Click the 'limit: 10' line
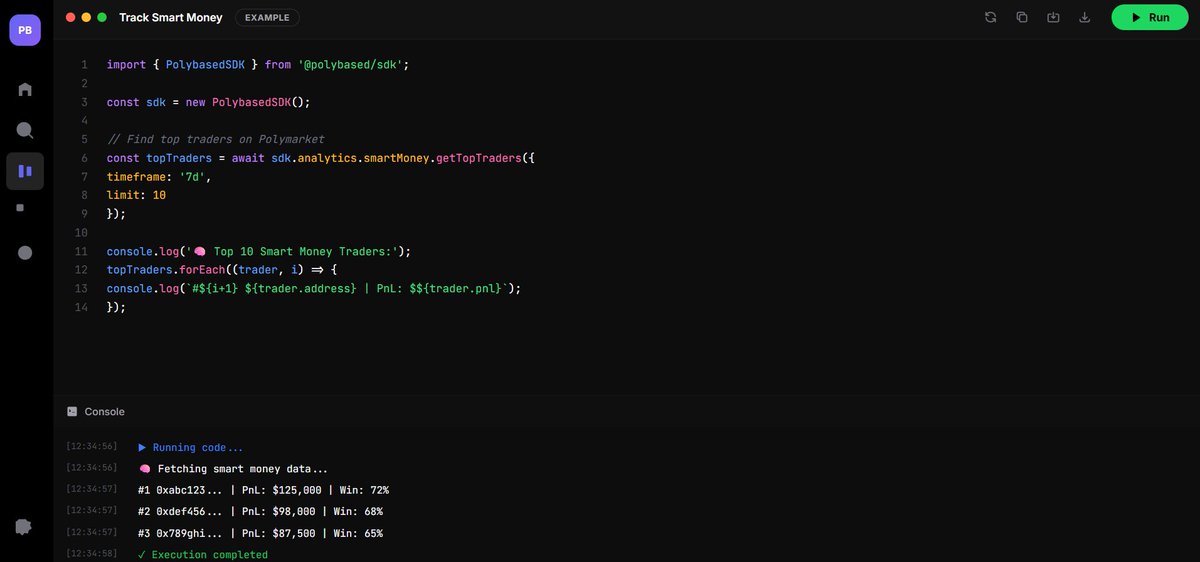1200x562 pixels. click(x=136, y=195)
